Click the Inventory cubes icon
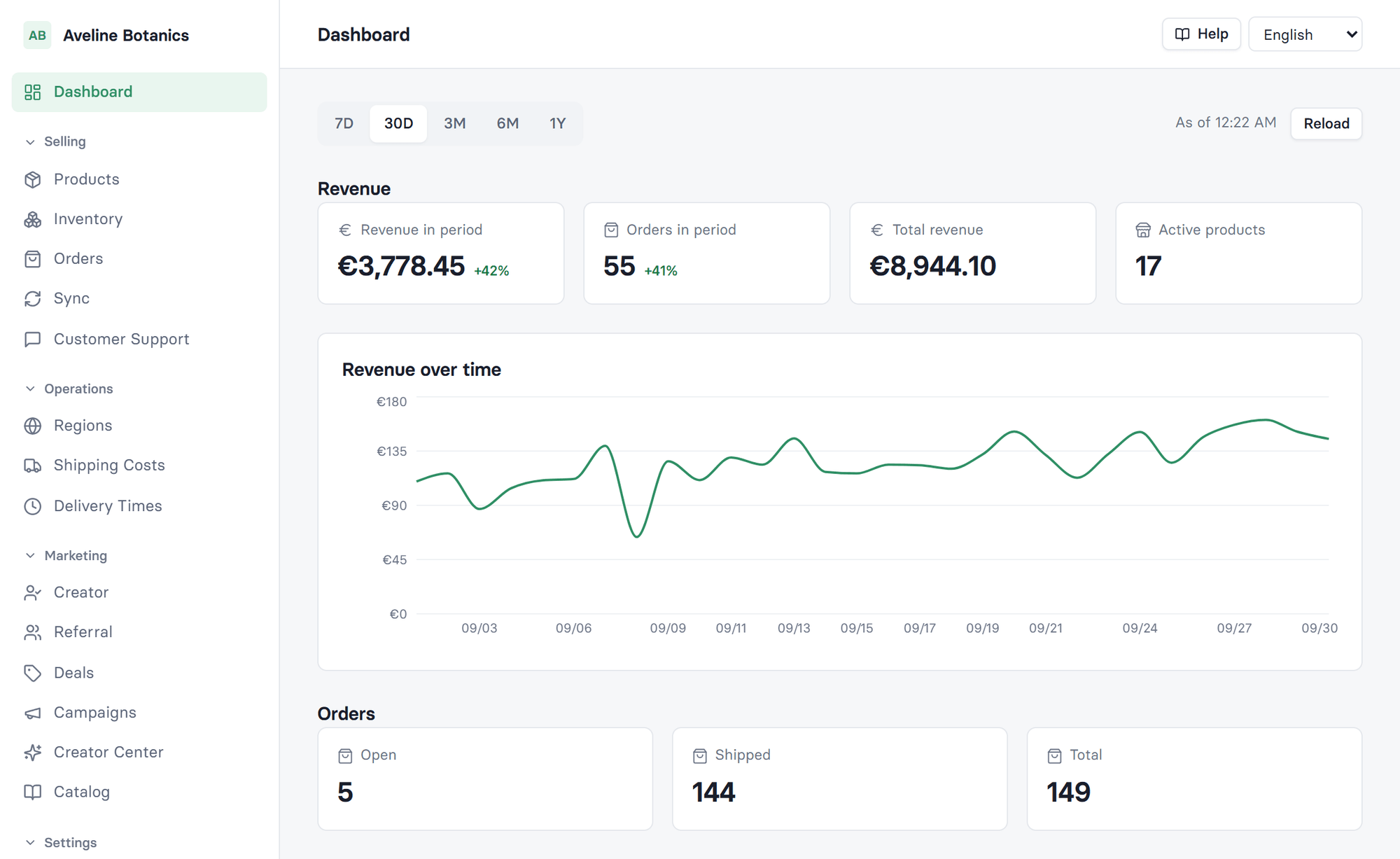 point(33,220)
